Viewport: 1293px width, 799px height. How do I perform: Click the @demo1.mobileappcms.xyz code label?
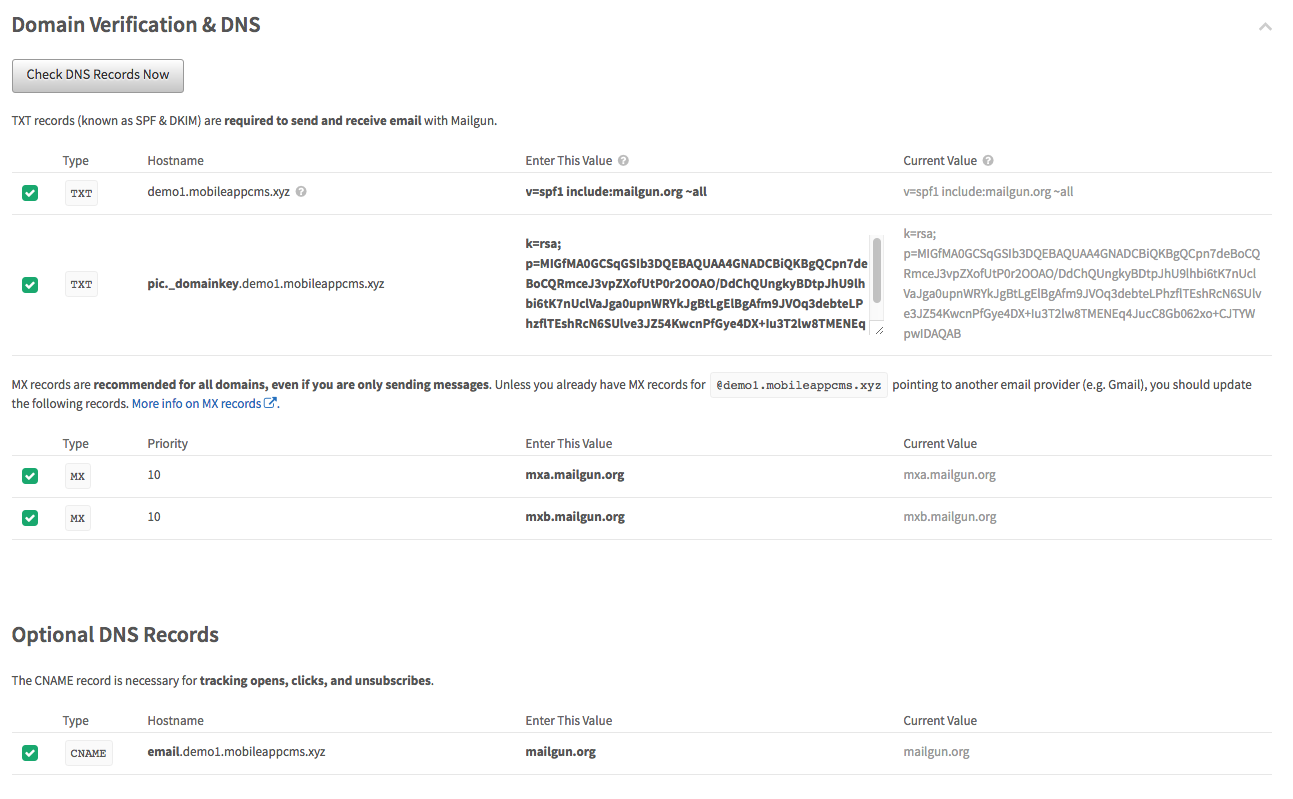[799, 385]
